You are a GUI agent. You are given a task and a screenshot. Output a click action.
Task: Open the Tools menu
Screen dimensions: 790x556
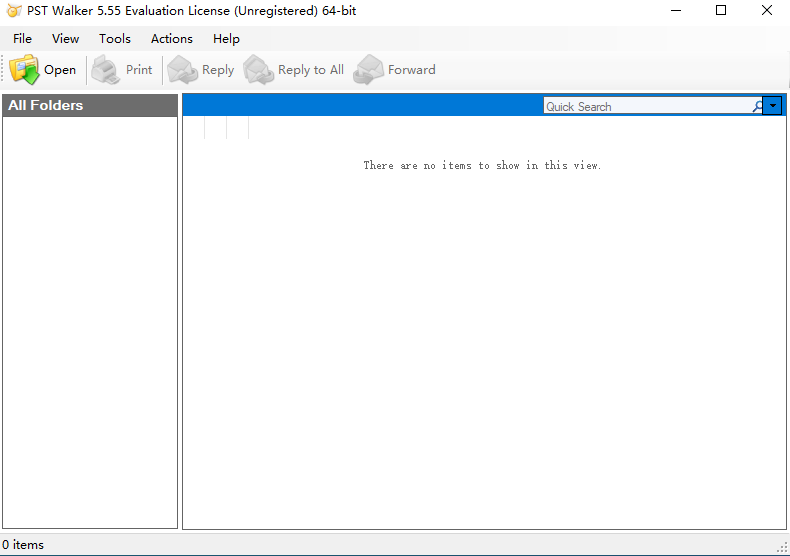coord(115,39)
